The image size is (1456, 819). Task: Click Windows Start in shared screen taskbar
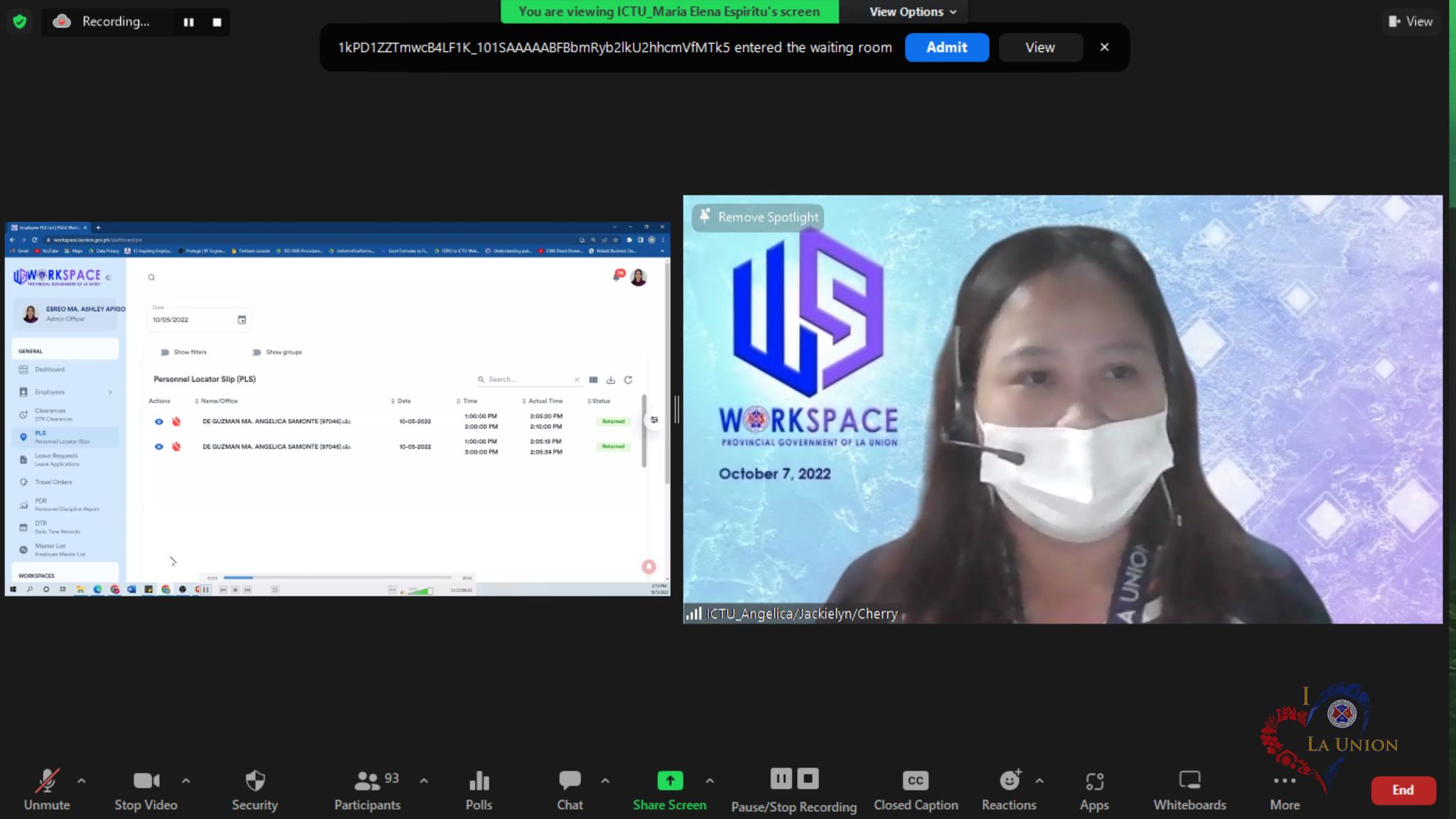13,589
